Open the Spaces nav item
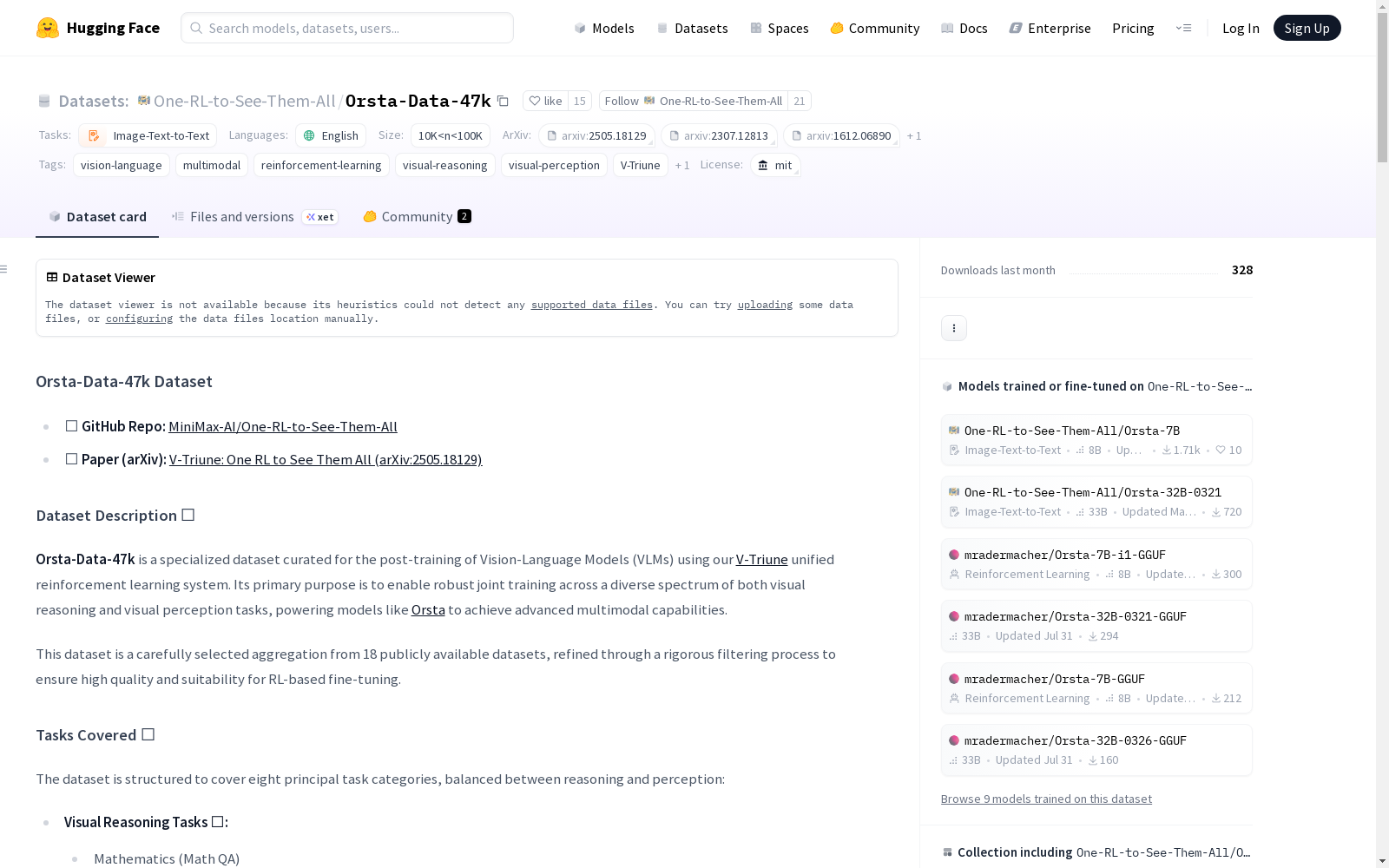Screen dimensions: 1389x868 pos(780,28)
